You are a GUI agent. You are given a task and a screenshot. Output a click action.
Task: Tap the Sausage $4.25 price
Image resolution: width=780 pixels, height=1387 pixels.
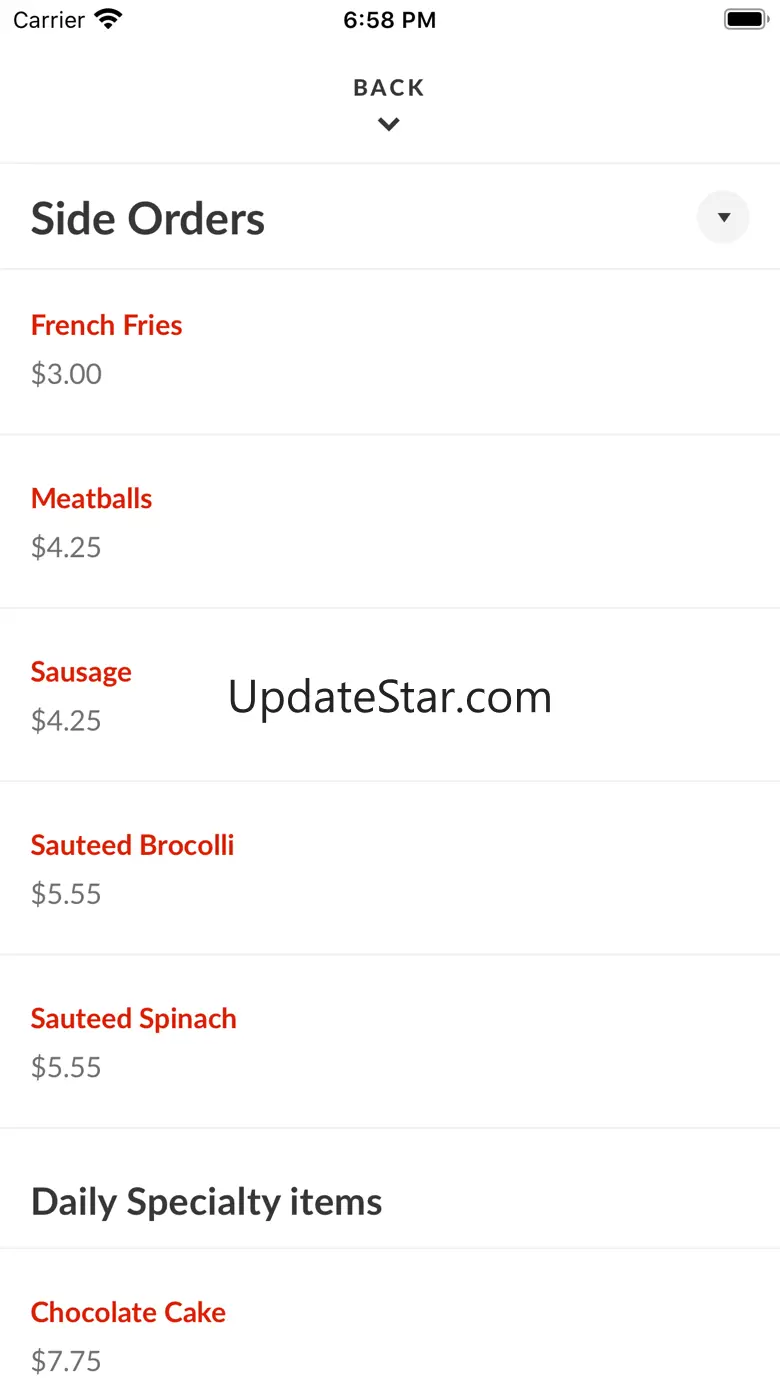[x=66, y=721]
